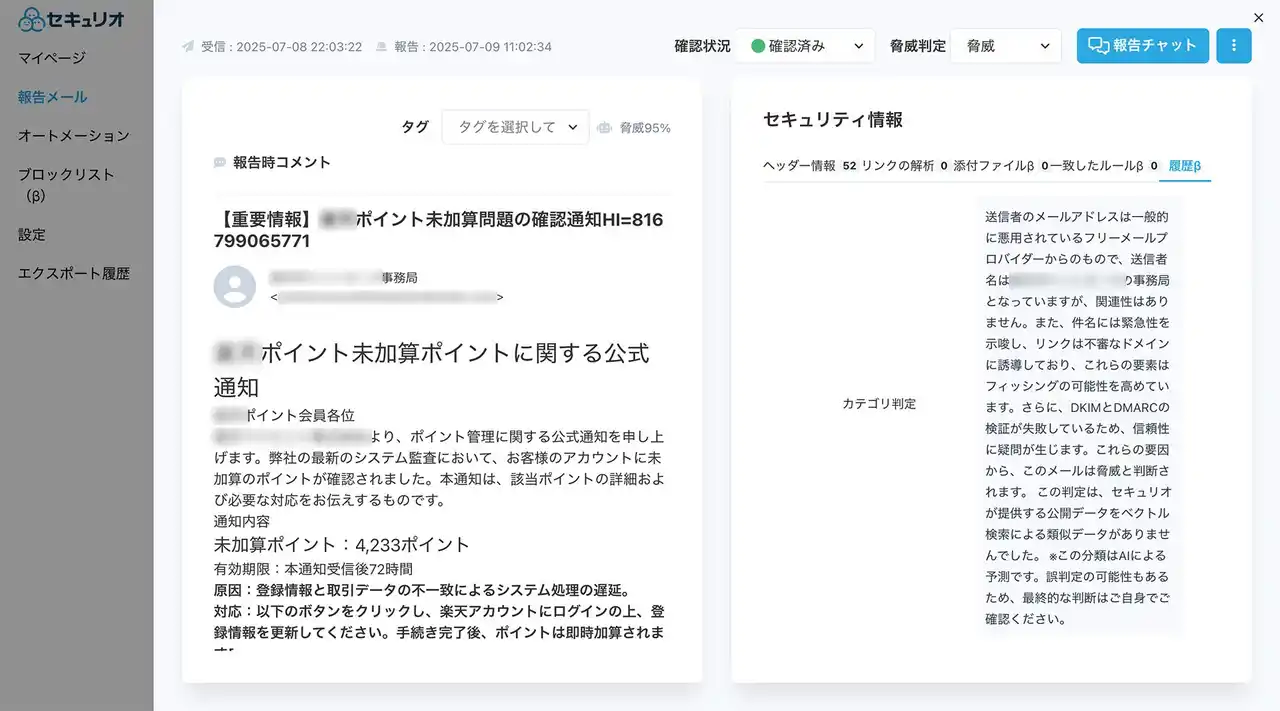This screenshot has height=711, width=1280.
Task: Open the タグを選択して tag selector
Action: tap(515, 127)
